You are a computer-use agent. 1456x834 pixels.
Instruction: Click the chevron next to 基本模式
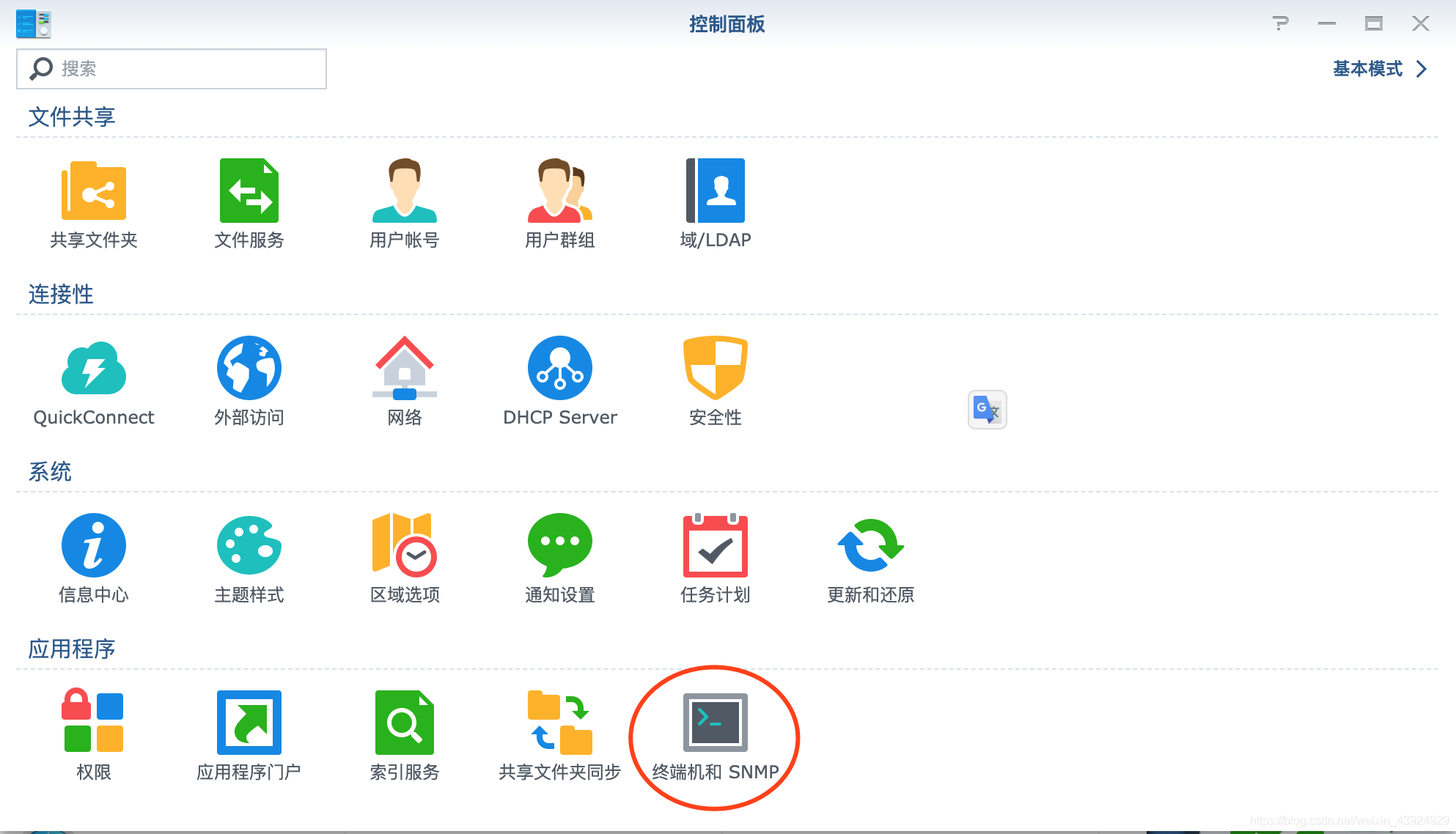(x=1422, y=69)
